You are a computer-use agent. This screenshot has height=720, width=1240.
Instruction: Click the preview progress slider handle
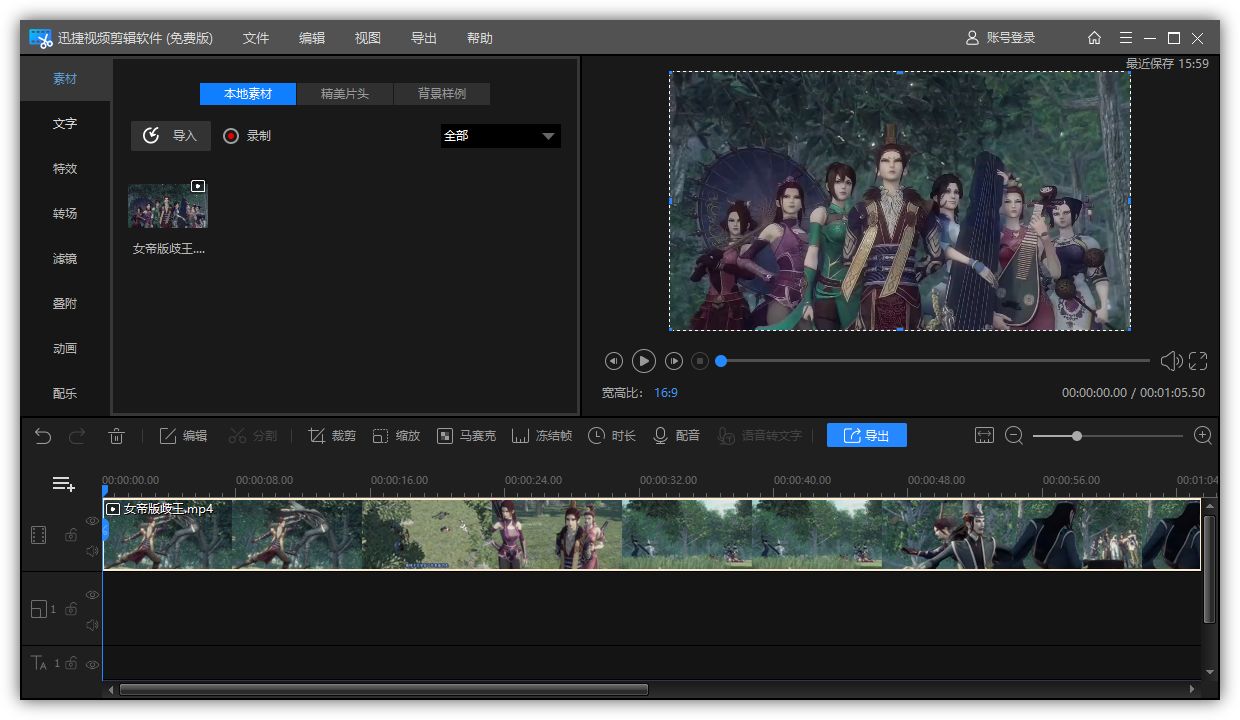click(720, 361)
